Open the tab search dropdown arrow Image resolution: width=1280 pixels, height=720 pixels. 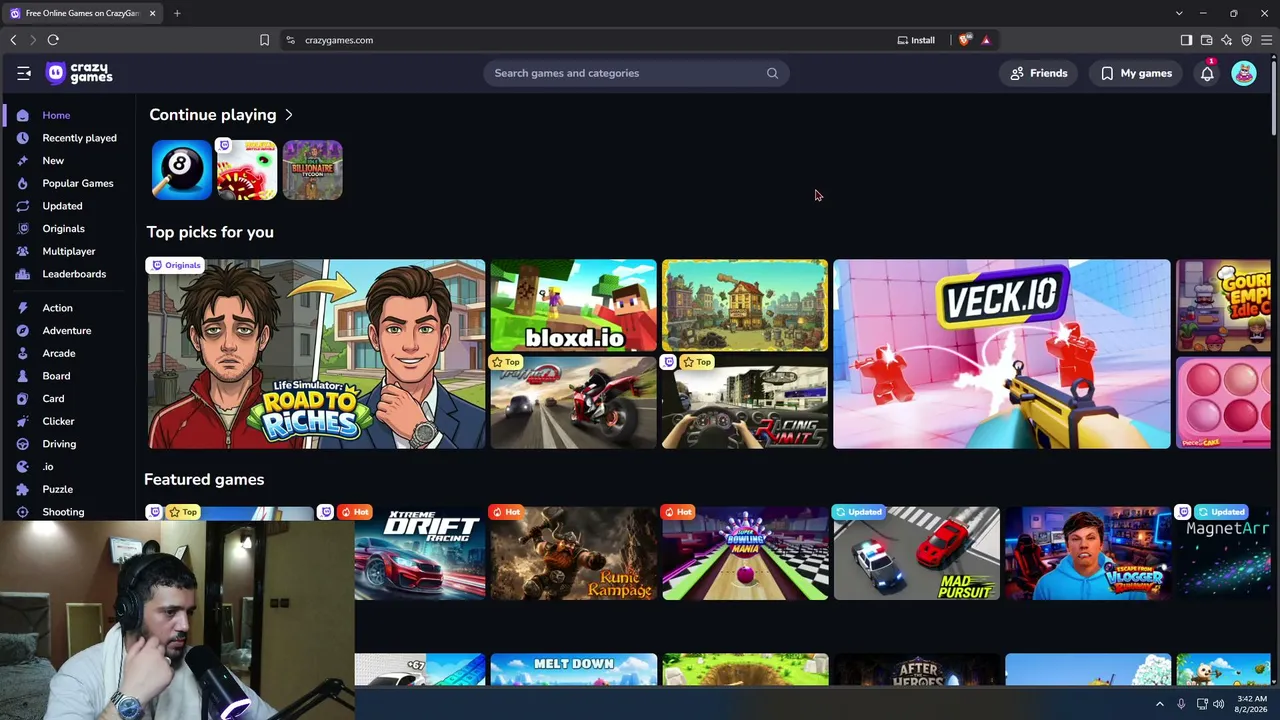1179,13
